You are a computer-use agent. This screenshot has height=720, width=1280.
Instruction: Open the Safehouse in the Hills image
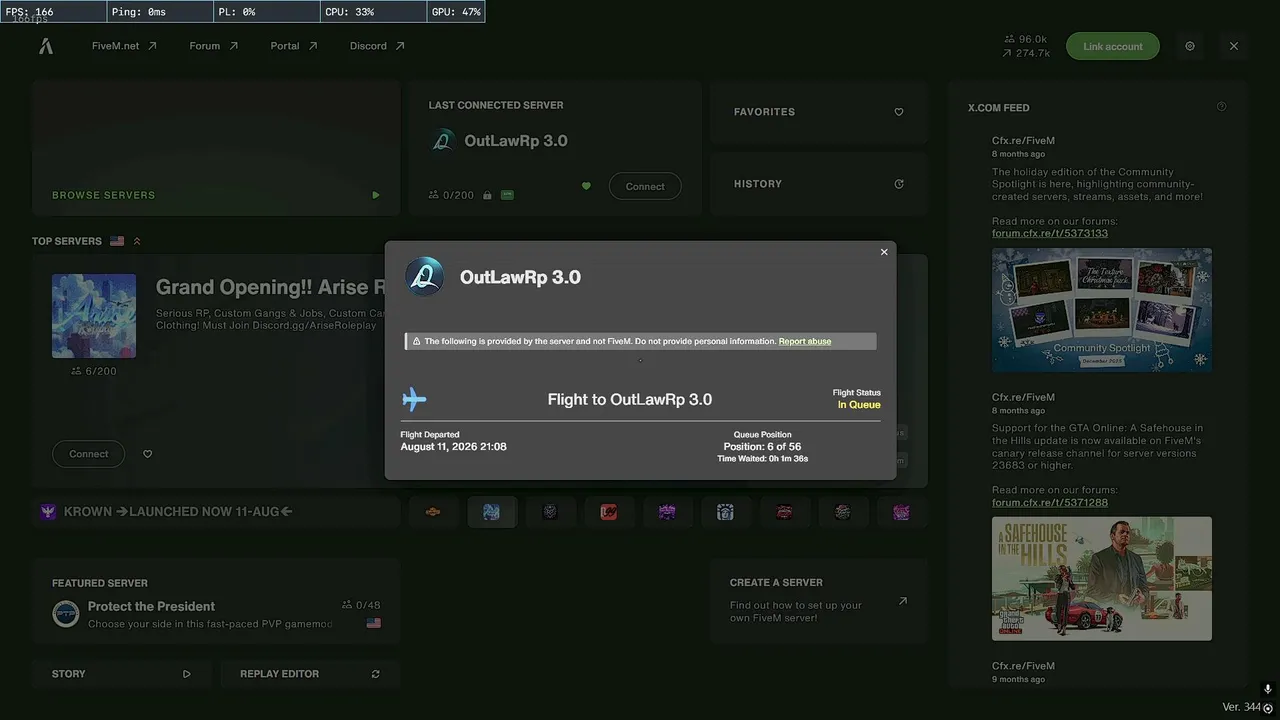point(1102,578)
